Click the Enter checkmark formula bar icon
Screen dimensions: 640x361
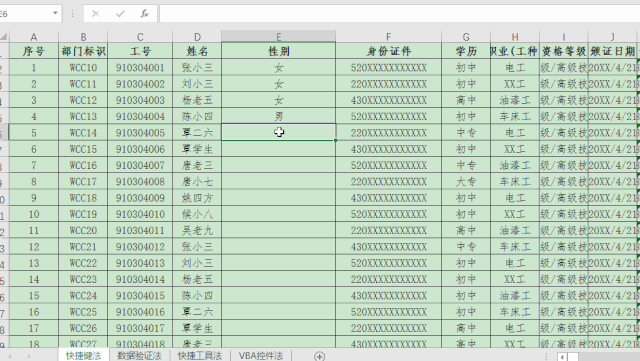coord(120,14)
